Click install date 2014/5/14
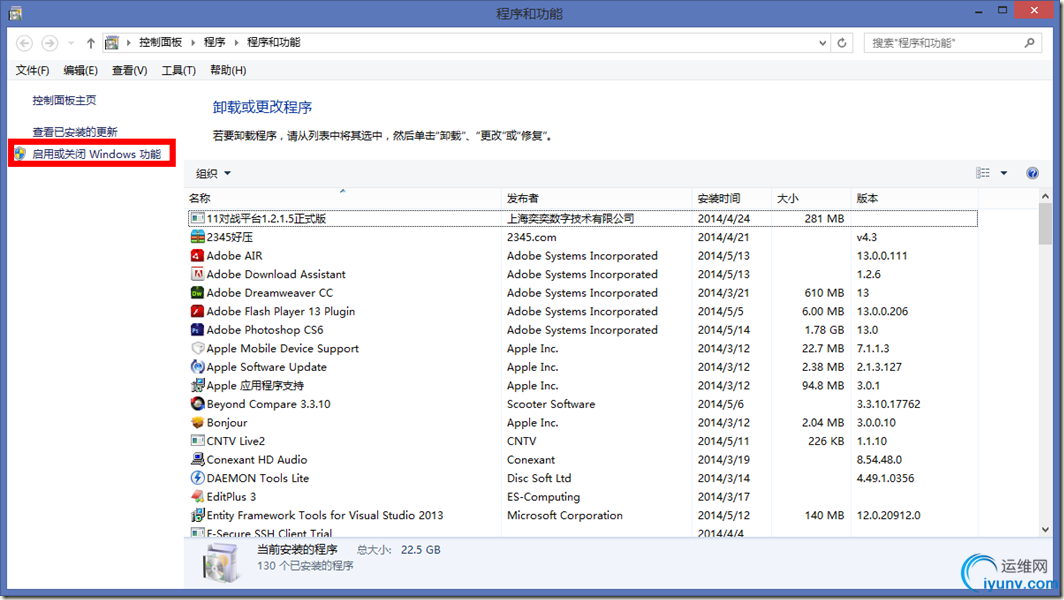Viewport: 1064px width, 600px height. (x=723, y=330)
